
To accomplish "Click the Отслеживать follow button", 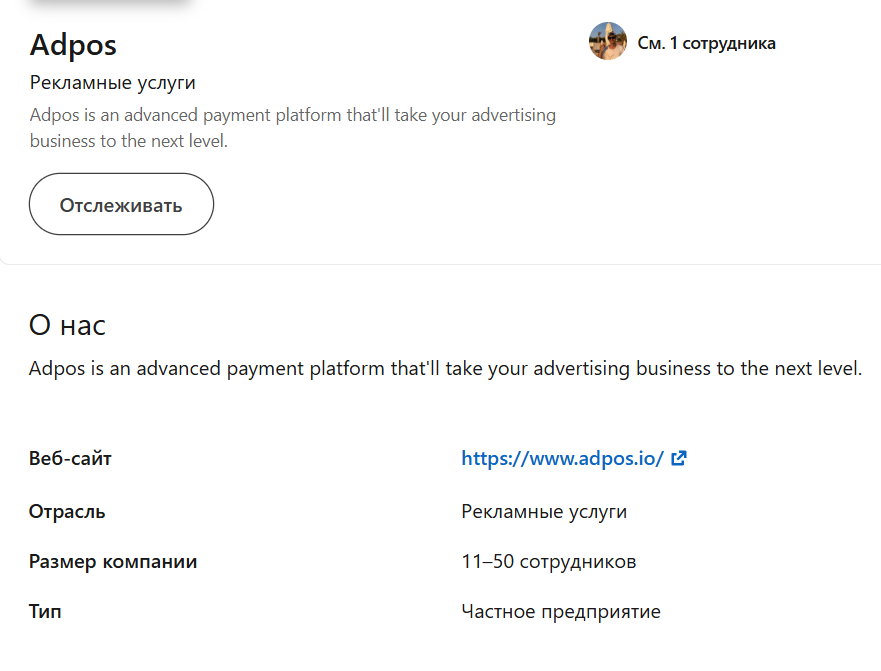I will click(x=121, y=205).
